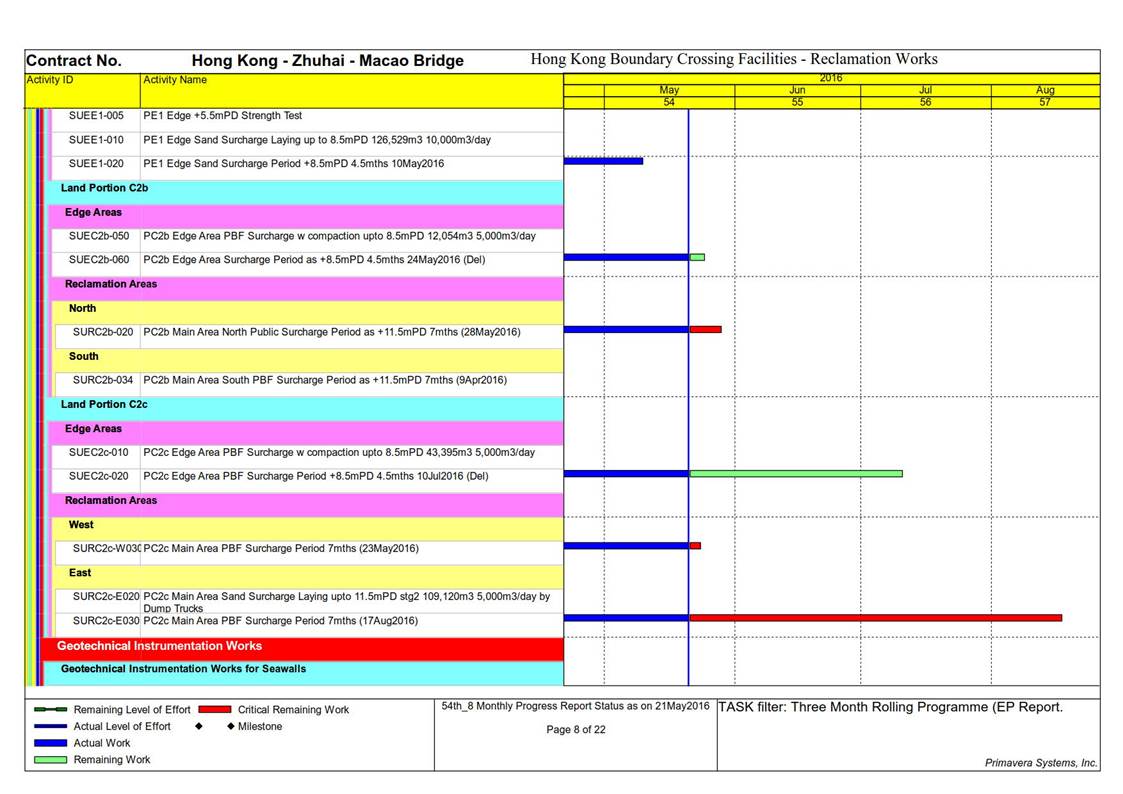Image resolution: width=1123 pixels, height=794 pixels.
Task: Click the green remaining bar for SUEC2b-060
Action: pyautogui.click(x=697, y=257)
